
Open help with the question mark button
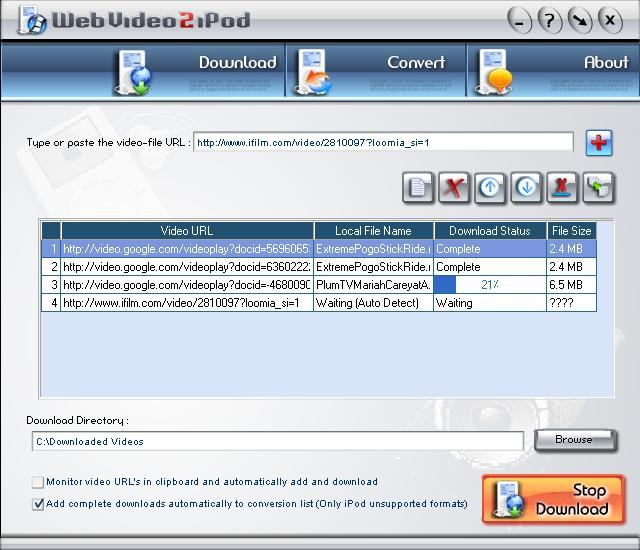click(550, 20)
